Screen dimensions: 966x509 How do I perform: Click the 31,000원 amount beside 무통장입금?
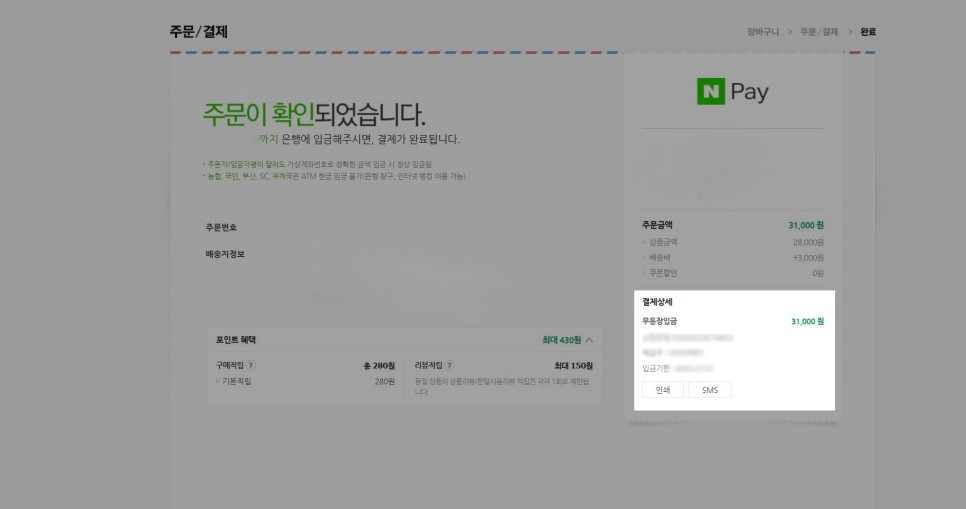click(807, 322)
